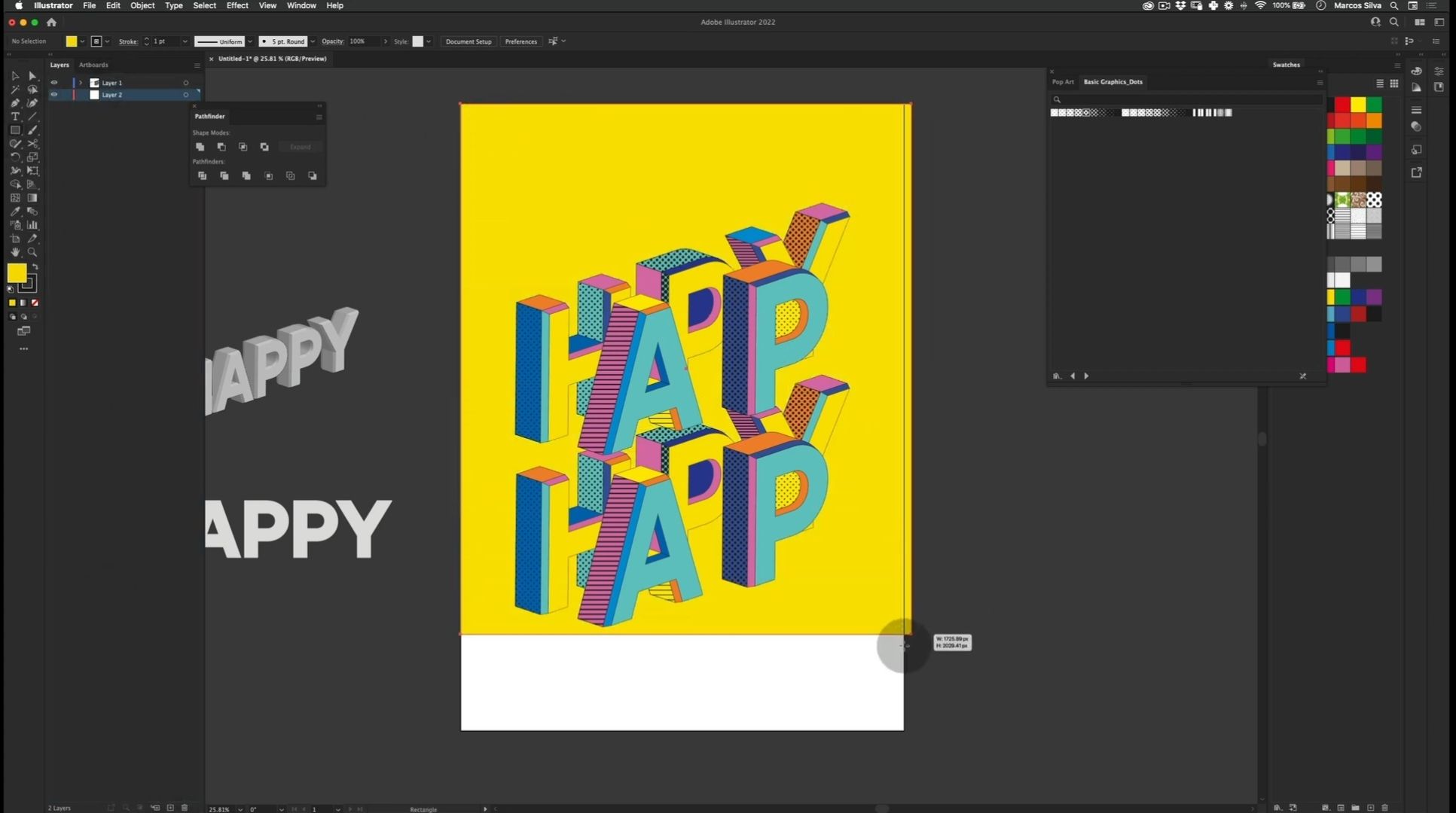Pick the Lasso tool

(x=32, y=90)
